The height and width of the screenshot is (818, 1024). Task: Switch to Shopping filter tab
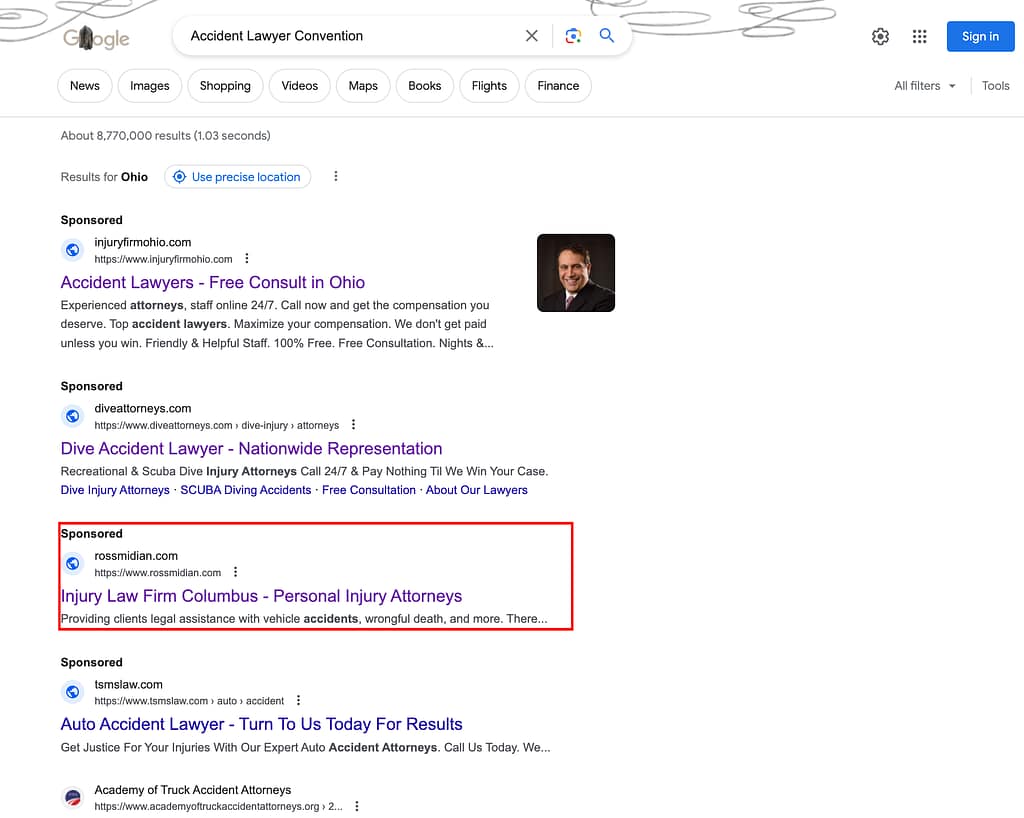(x=225, y=86)
